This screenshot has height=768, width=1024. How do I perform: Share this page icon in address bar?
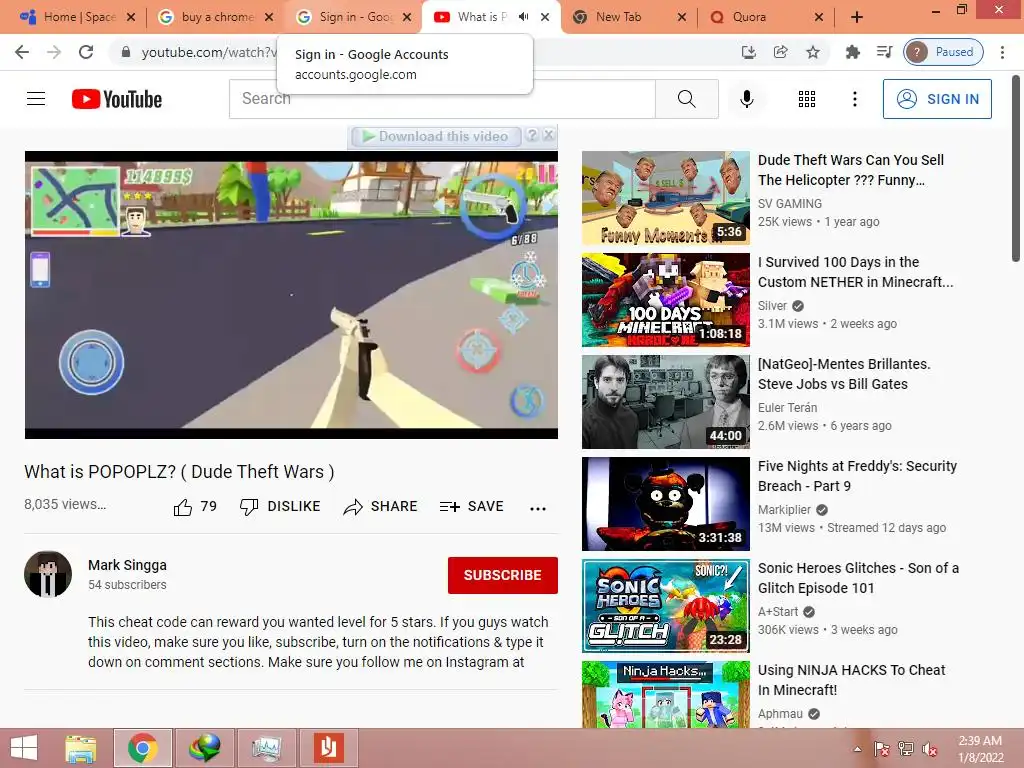pos(780,52)
